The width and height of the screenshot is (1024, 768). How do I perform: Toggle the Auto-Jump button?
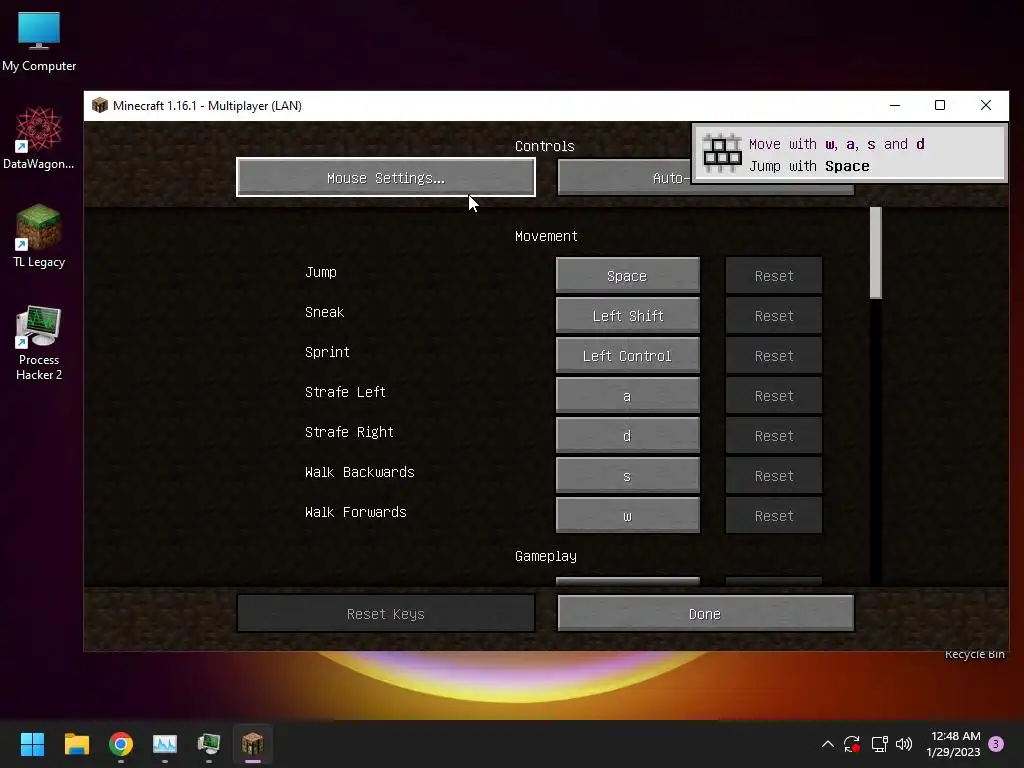624,177
